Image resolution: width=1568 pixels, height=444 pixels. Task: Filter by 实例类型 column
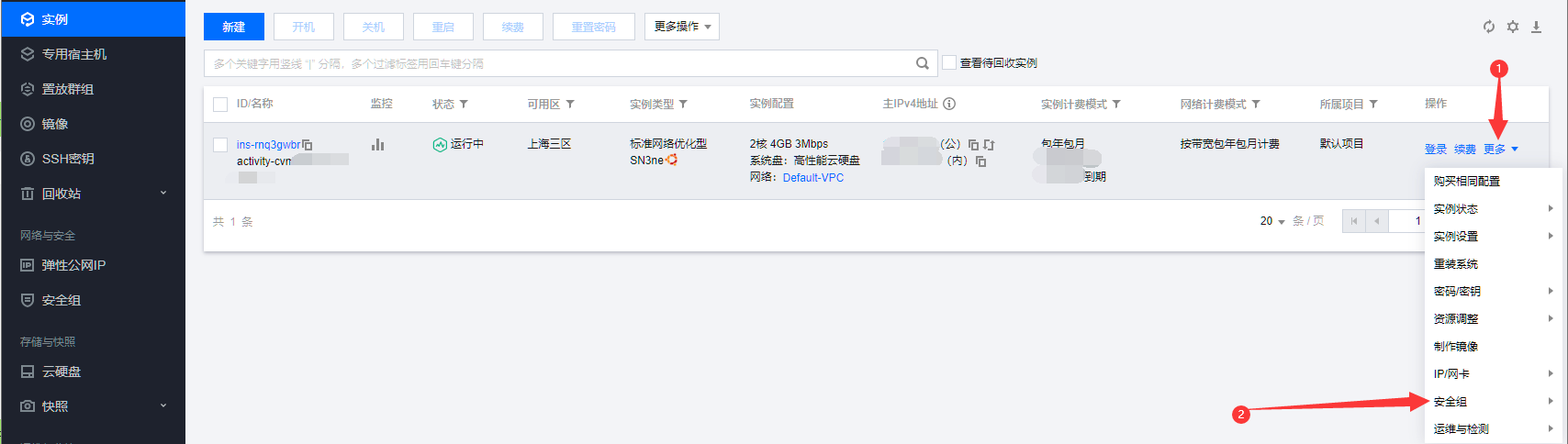(683, 105)
